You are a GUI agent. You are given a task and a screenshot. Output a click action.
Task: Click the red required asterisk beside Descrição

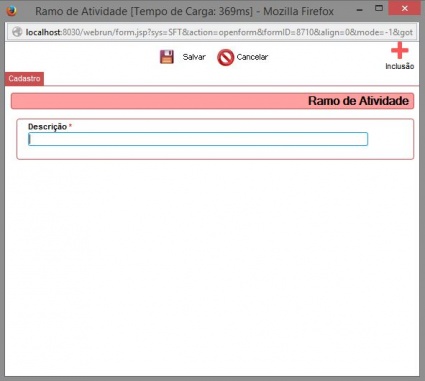pyautogui.click(x=70, y=126)
